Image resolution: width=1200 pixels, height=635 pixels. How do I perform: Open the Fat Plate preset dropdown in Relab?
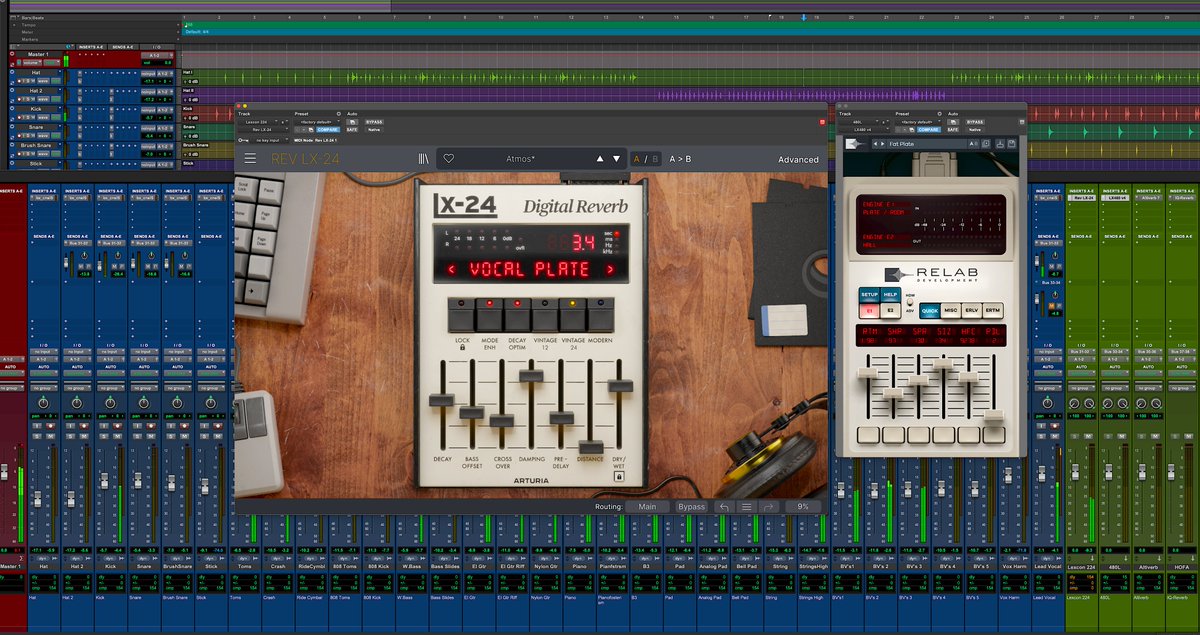tap(925, 144)
